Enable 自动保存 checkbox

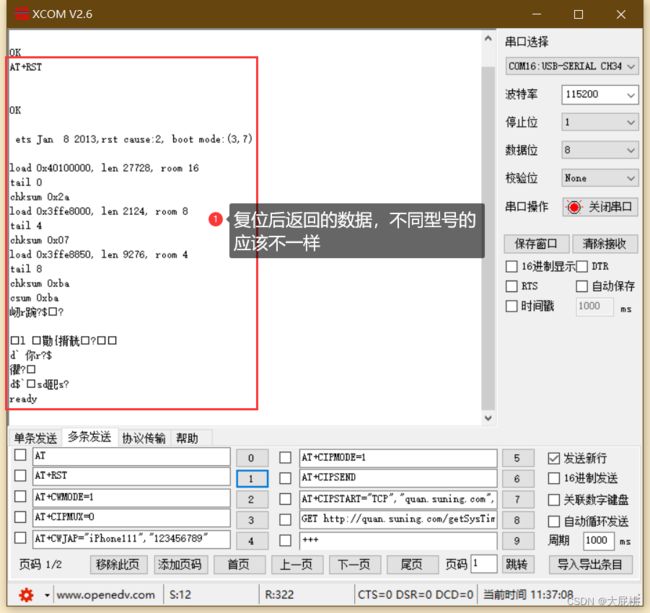click(x=582, y=286)
